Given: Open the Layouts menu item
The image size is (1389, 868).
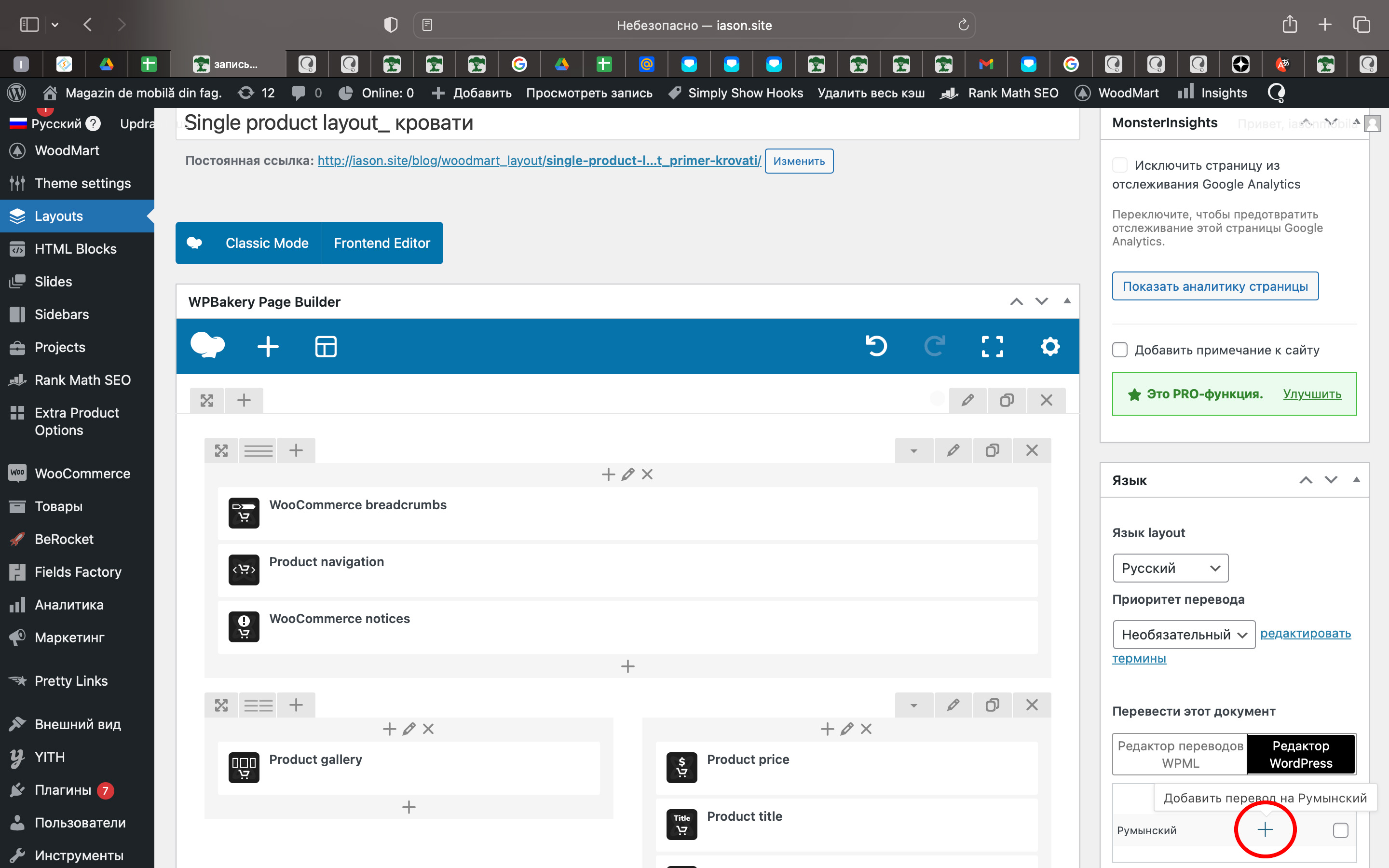Looking at the screenshot, I should tap(77, 216).
